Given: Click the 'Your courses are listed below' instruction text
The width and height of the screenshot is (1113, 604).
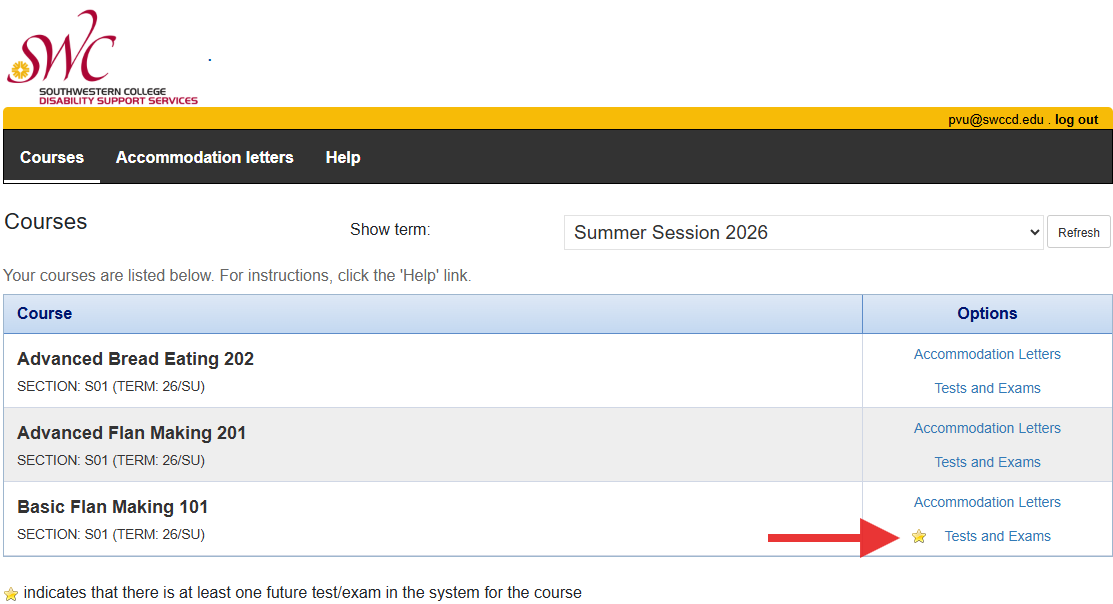Looking at the screenshot, I should [237, 275].
